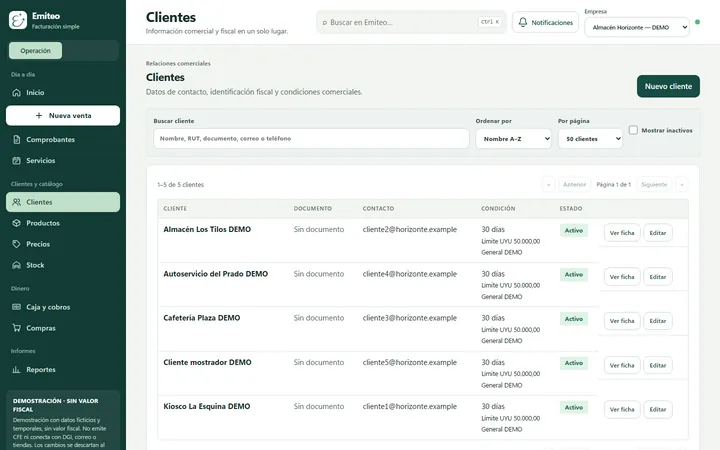Select the Operación tab in sidebar
Viewport: 720px width, 450px height.
[x=35, y=51]
